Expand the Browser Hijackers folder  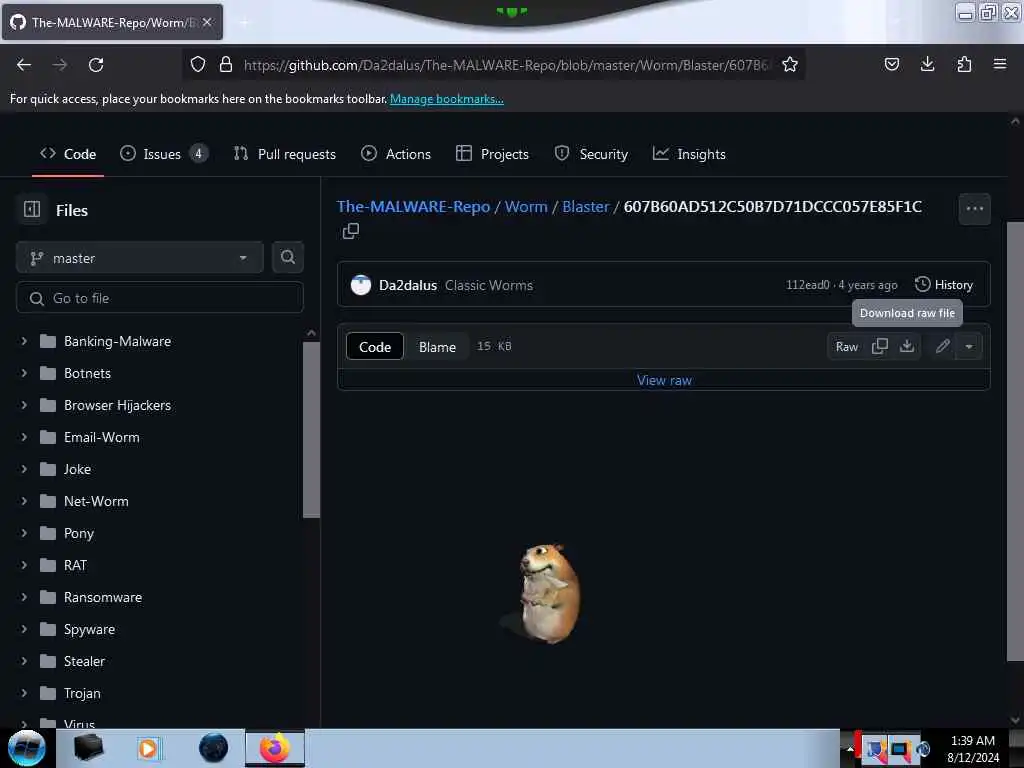coord(24,405)
